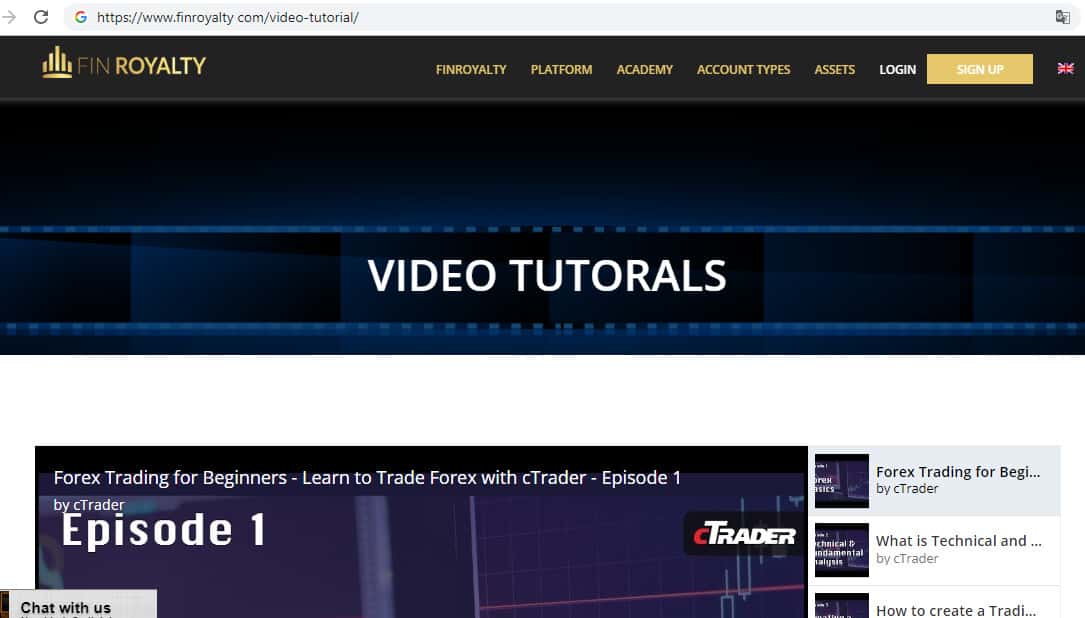This screenshot has width=1085, height=618.
Task: Reload the page with refresh icon
Action: tap(41, 17)
